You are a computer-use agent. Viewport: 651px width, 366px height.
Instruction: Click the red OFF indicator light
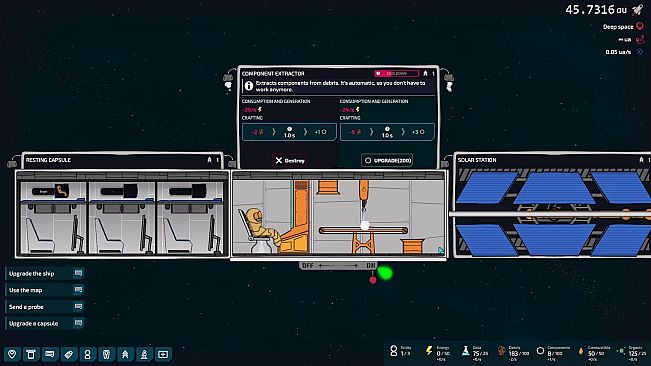click(x=372, y=280)
